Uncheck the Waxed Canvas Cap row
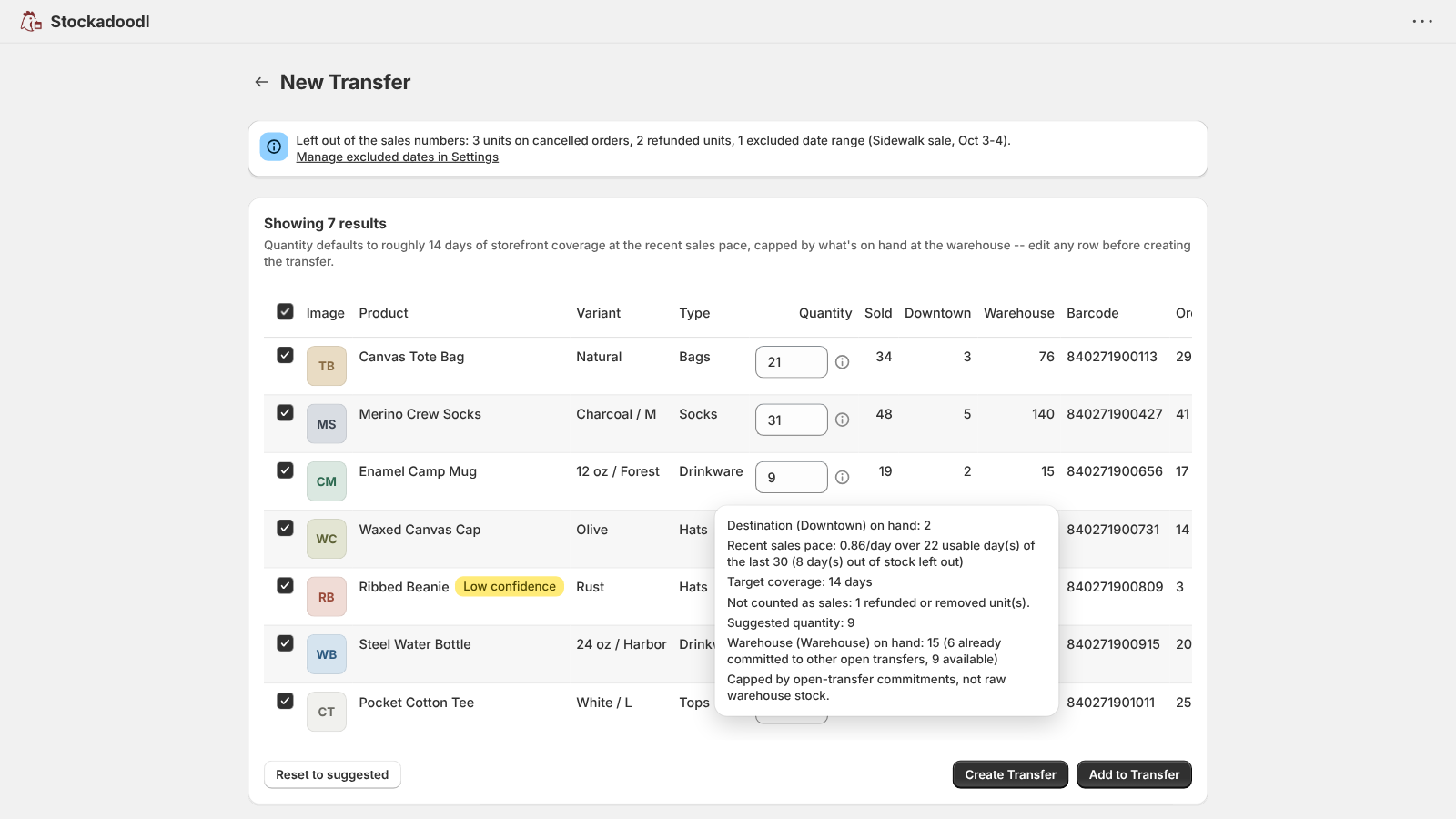Viewport: 1456px width, 819px height. point(285,528)
